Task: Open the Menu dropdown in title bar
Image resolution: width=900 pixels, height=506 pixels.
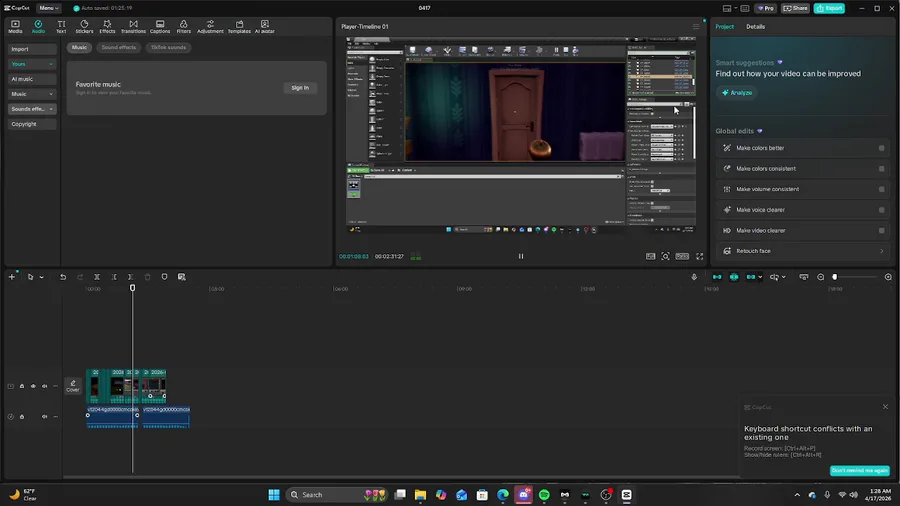Action: pyautogui.click(x=47, y=8)
